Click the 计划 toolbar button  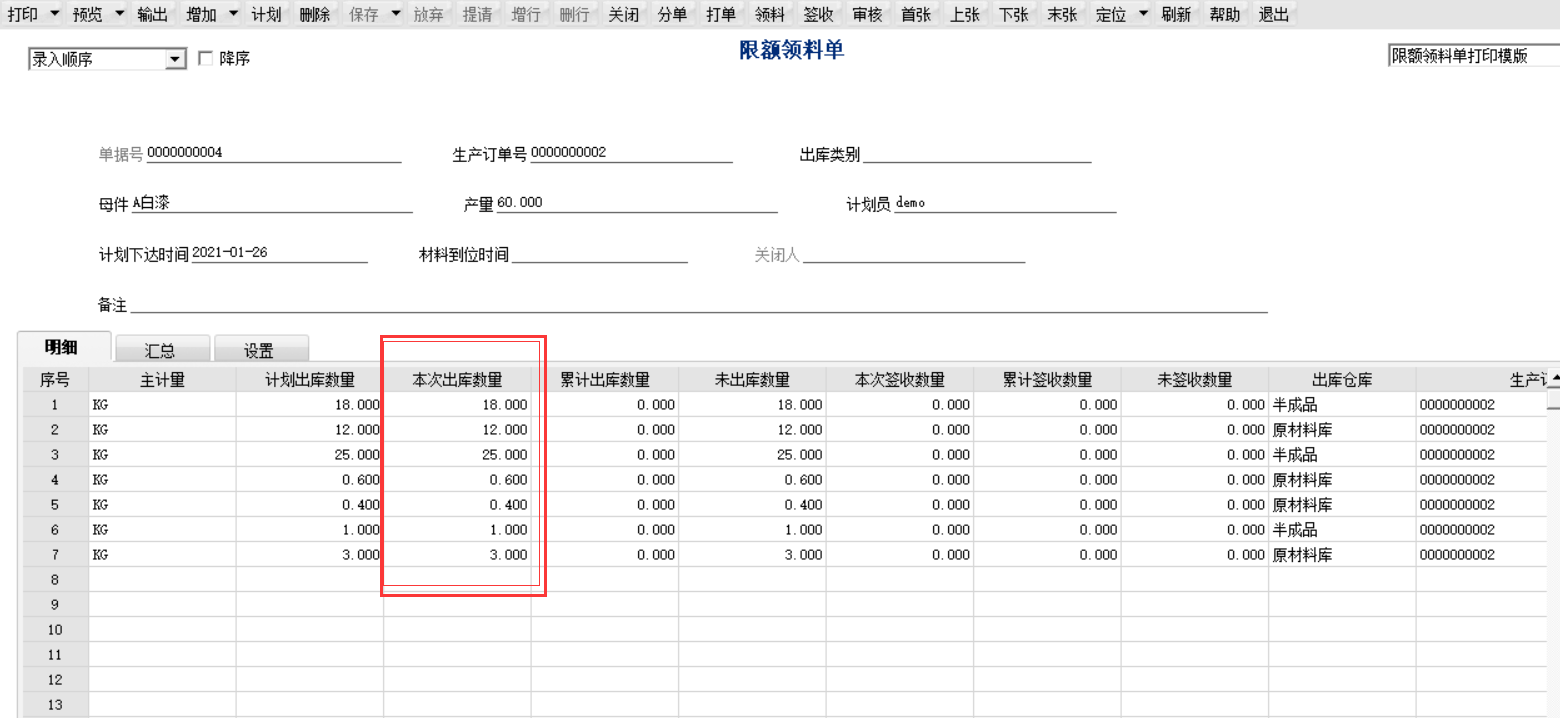tap(266, 15)
